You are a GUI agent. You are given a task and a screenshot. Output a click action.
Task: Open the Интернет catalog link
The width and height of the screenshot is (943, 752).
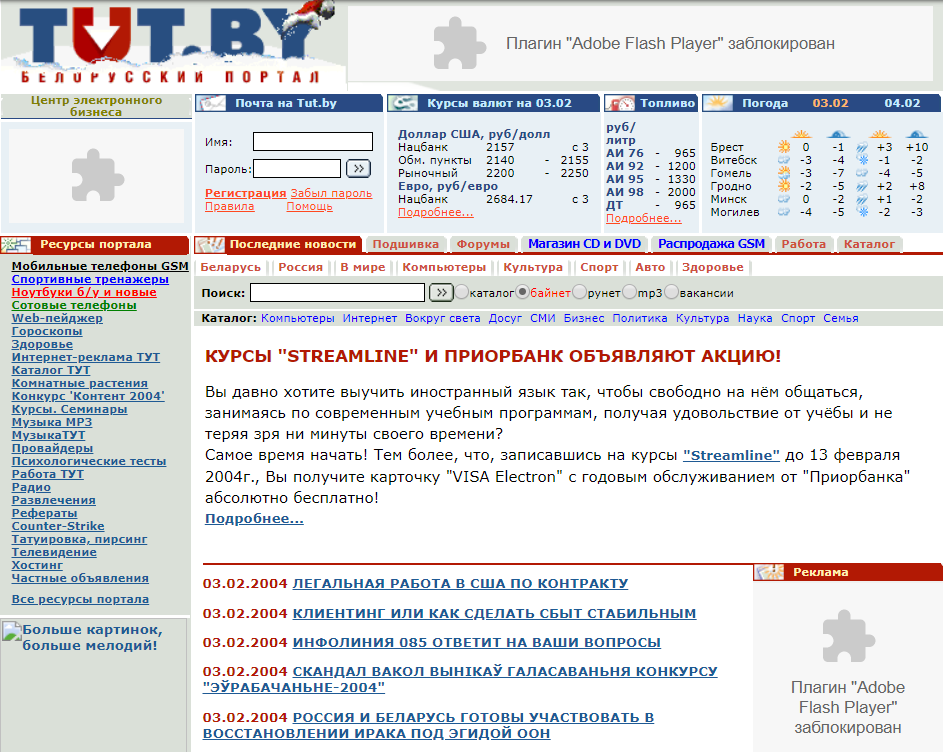point(370,318)
